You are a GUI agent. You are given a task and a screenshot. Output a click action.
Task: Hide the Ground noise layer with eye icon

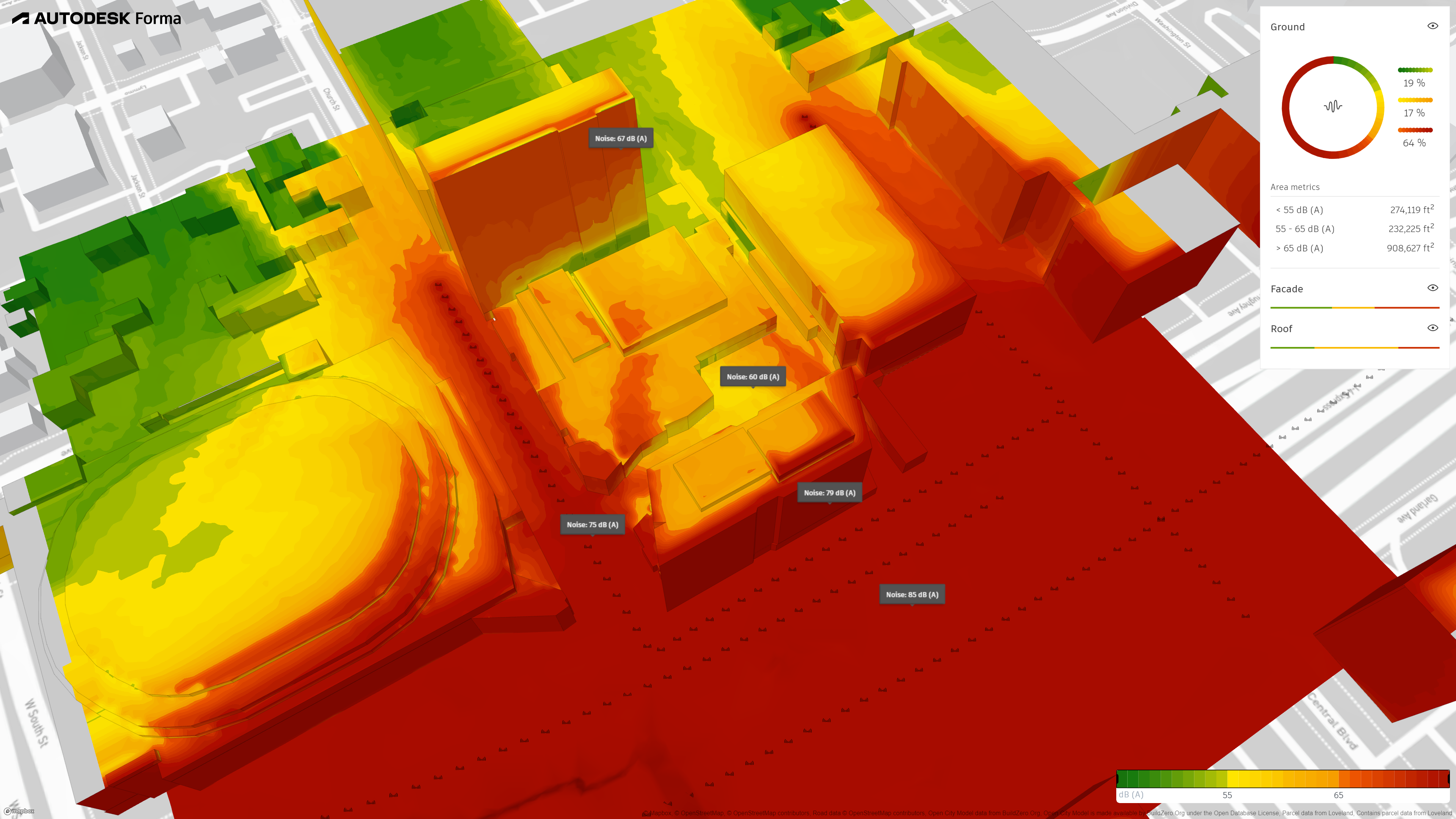click(x=1432, y=26)
